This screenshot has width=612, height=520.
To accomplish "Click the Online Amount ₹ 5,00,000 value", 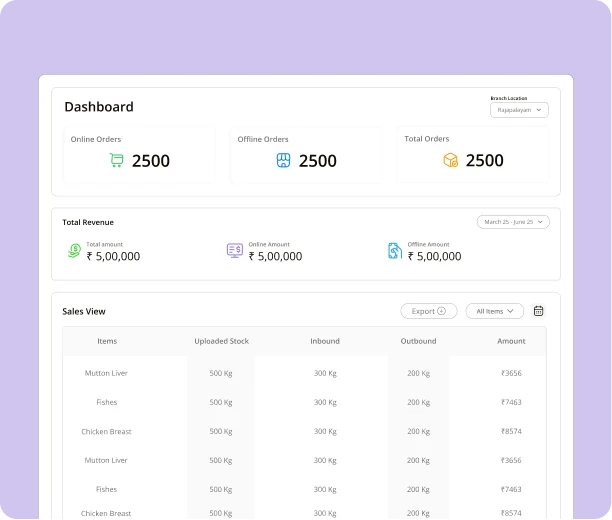I will (x=275, y=256).
